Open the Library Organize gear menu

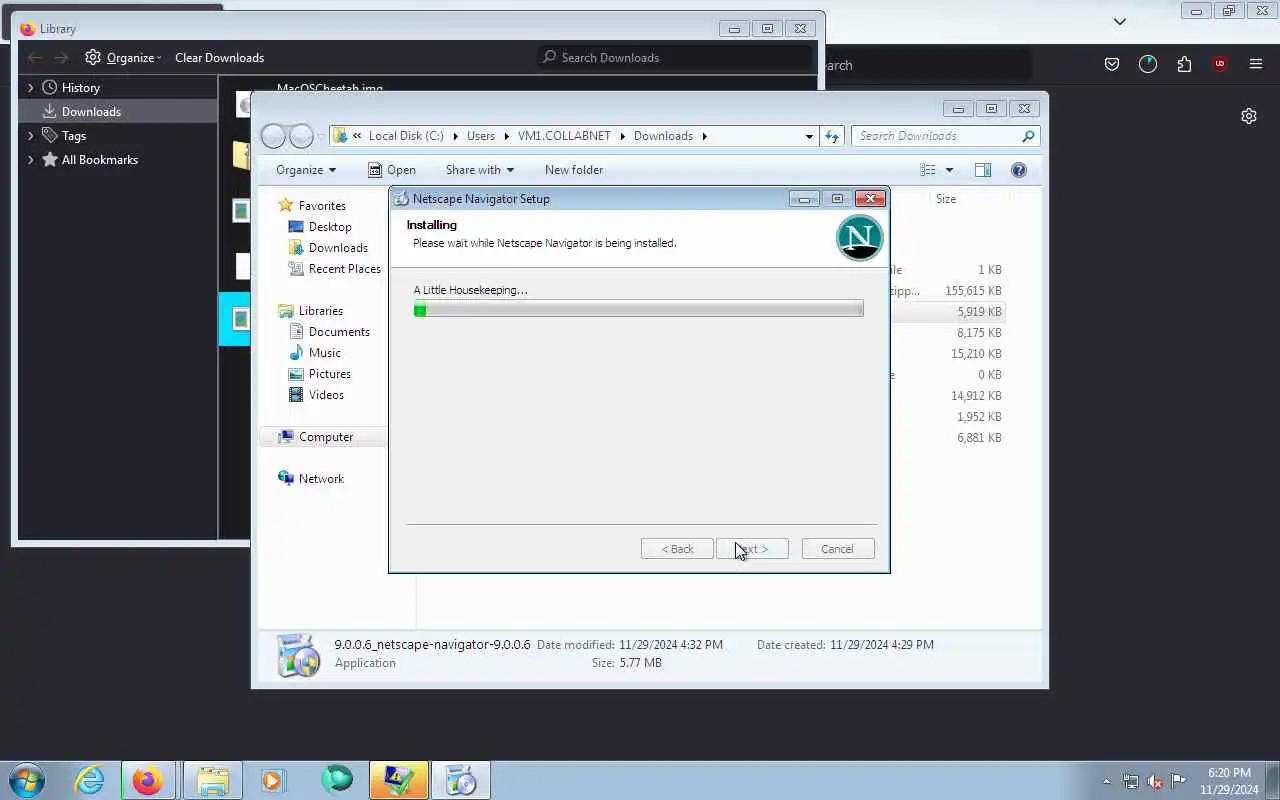123,58
